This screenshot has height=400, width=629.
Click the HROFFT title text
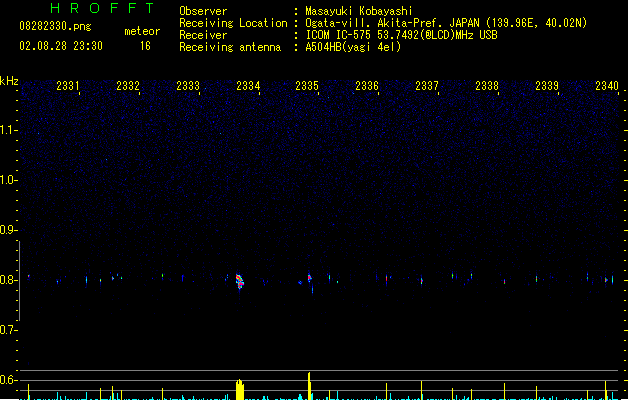(102, 8)
